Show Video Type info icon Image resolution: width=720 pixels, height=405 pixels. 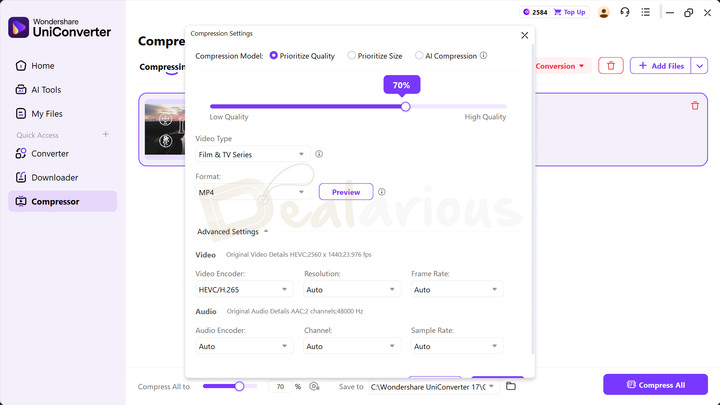tap(319, 154)
